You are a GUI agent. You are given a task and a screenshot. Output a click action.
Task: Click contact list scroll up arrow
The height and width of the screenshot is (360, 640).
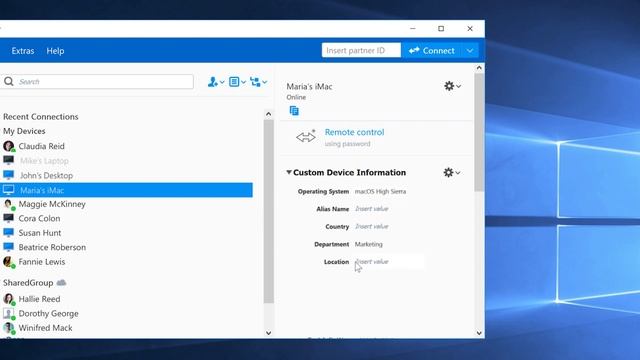(x=268, y=114)
